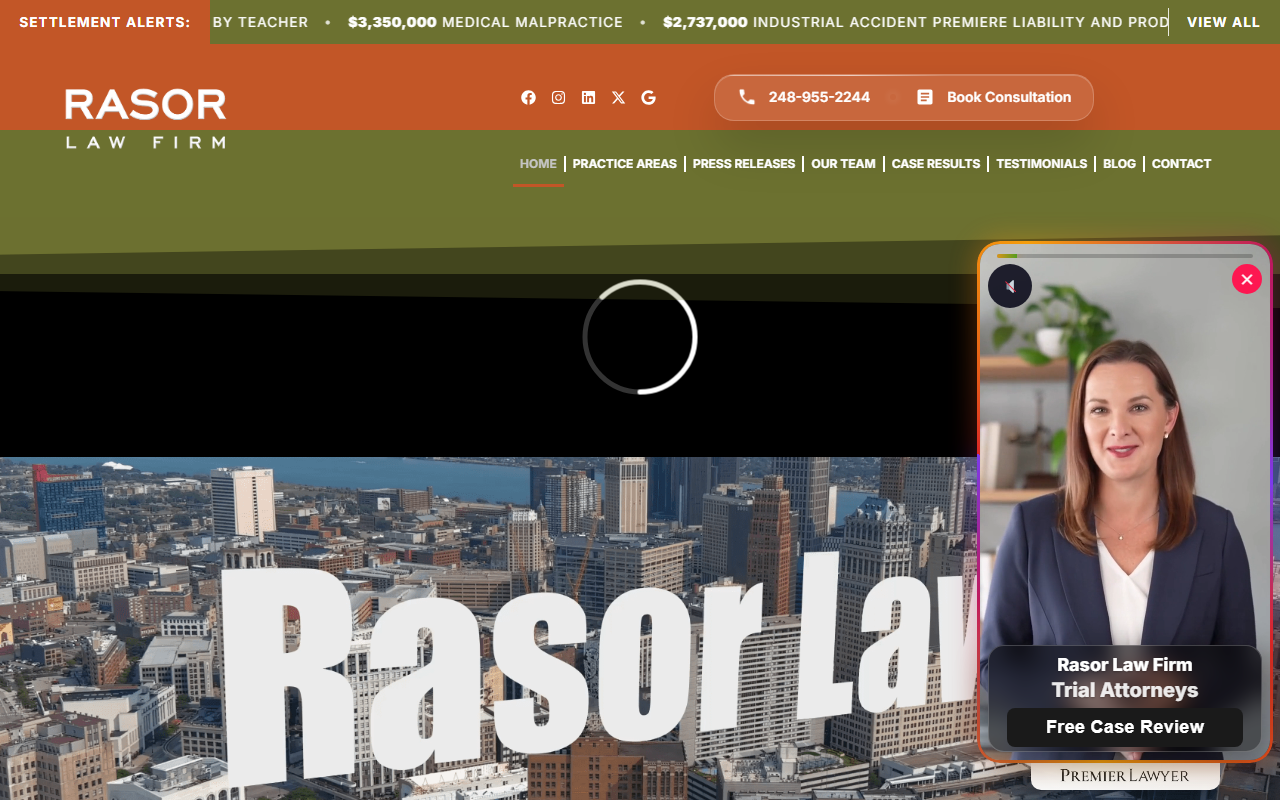Click the Rasor Law Firm logo

[146, 118]
